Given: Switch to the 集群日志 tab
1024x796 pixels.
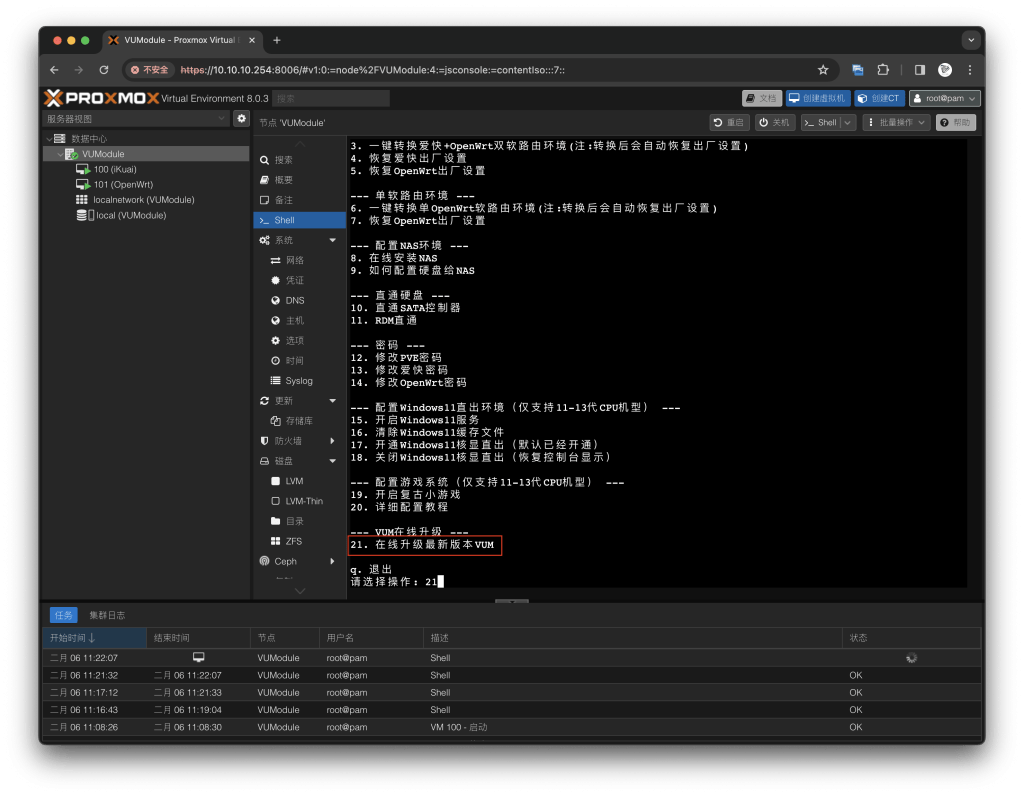Looking at the screenshot, I should [107, 615].
